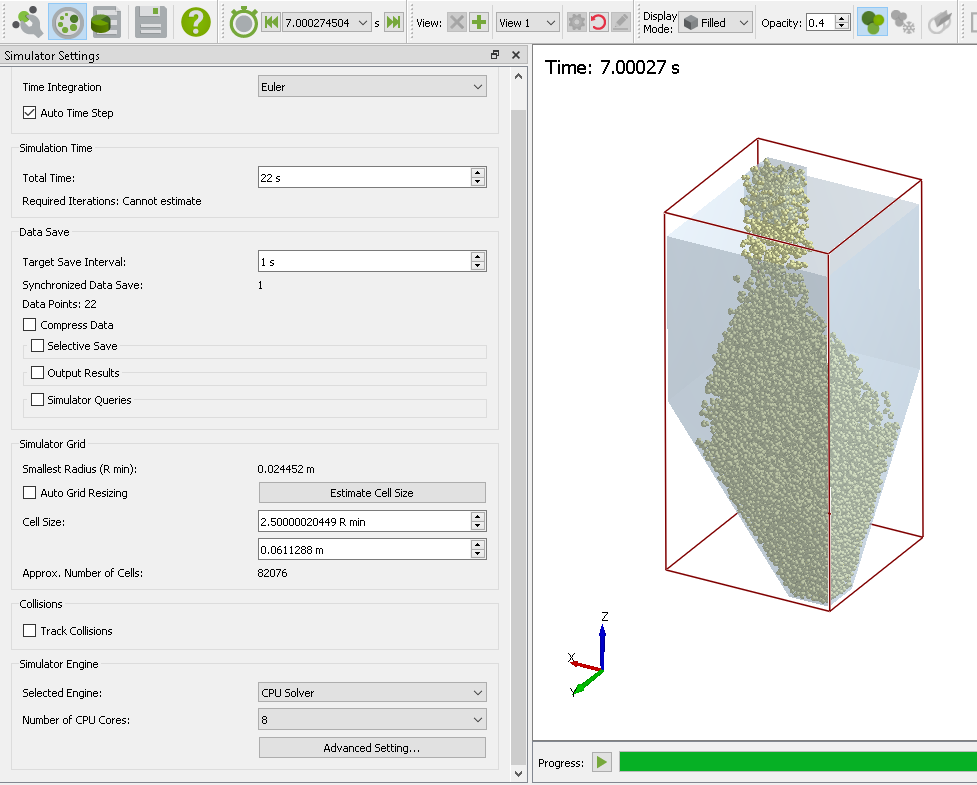Screen dimensions: 977x785
Task: Disable Auto Time Step
Action: 29,113
